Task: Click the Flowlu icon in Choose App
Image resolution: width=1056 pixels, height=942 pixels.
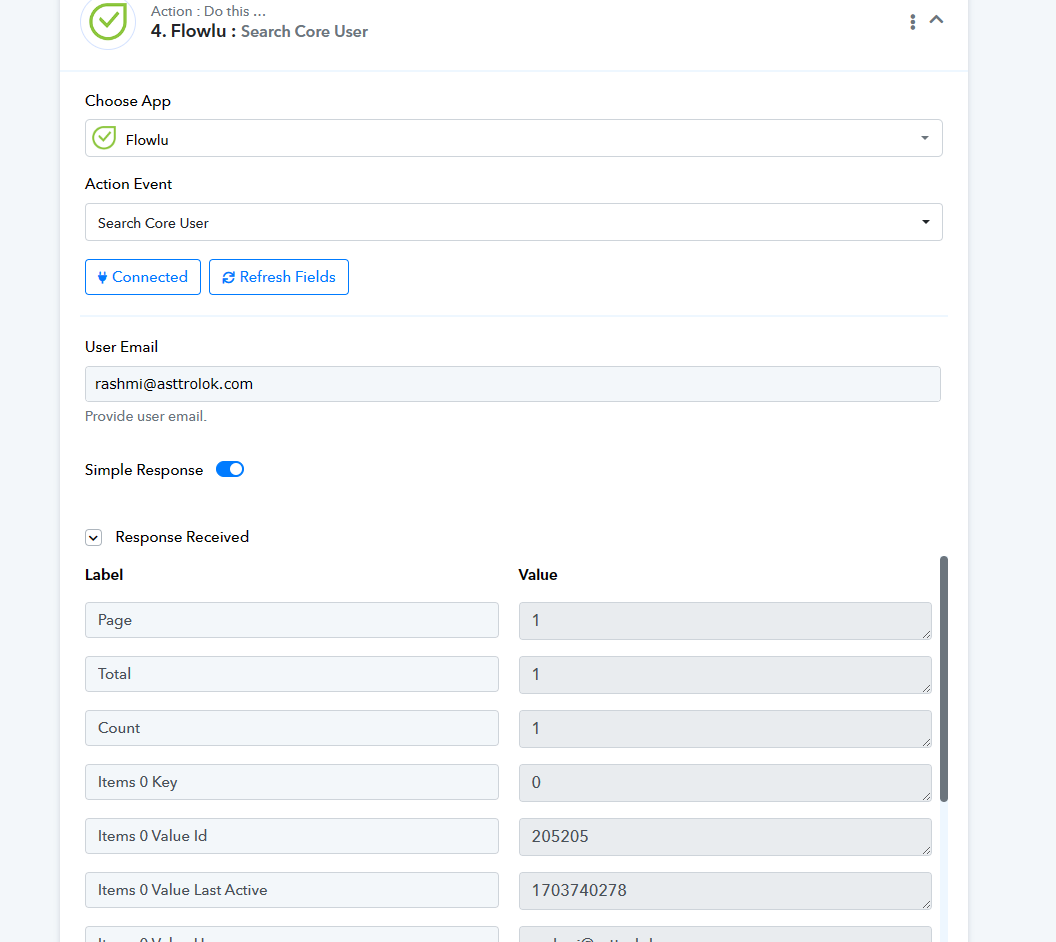Action: point(104,138)
